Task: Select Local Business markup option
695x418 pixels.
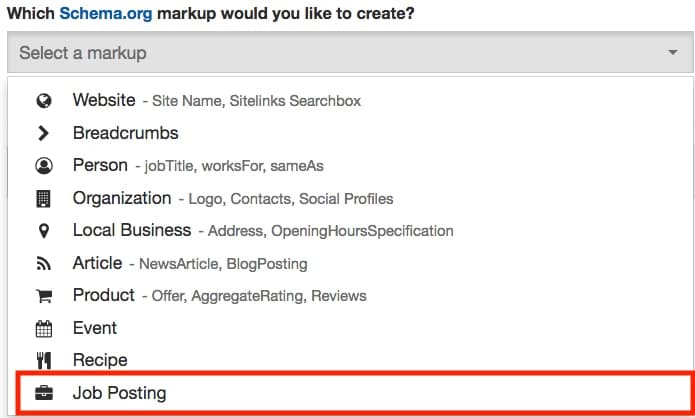Action: click(132, 231)
